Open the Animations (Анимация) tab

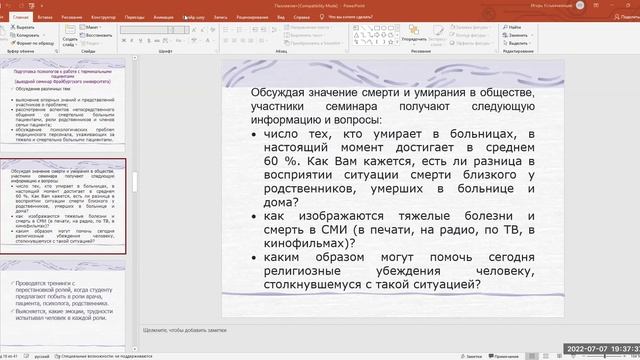(163, 17)
